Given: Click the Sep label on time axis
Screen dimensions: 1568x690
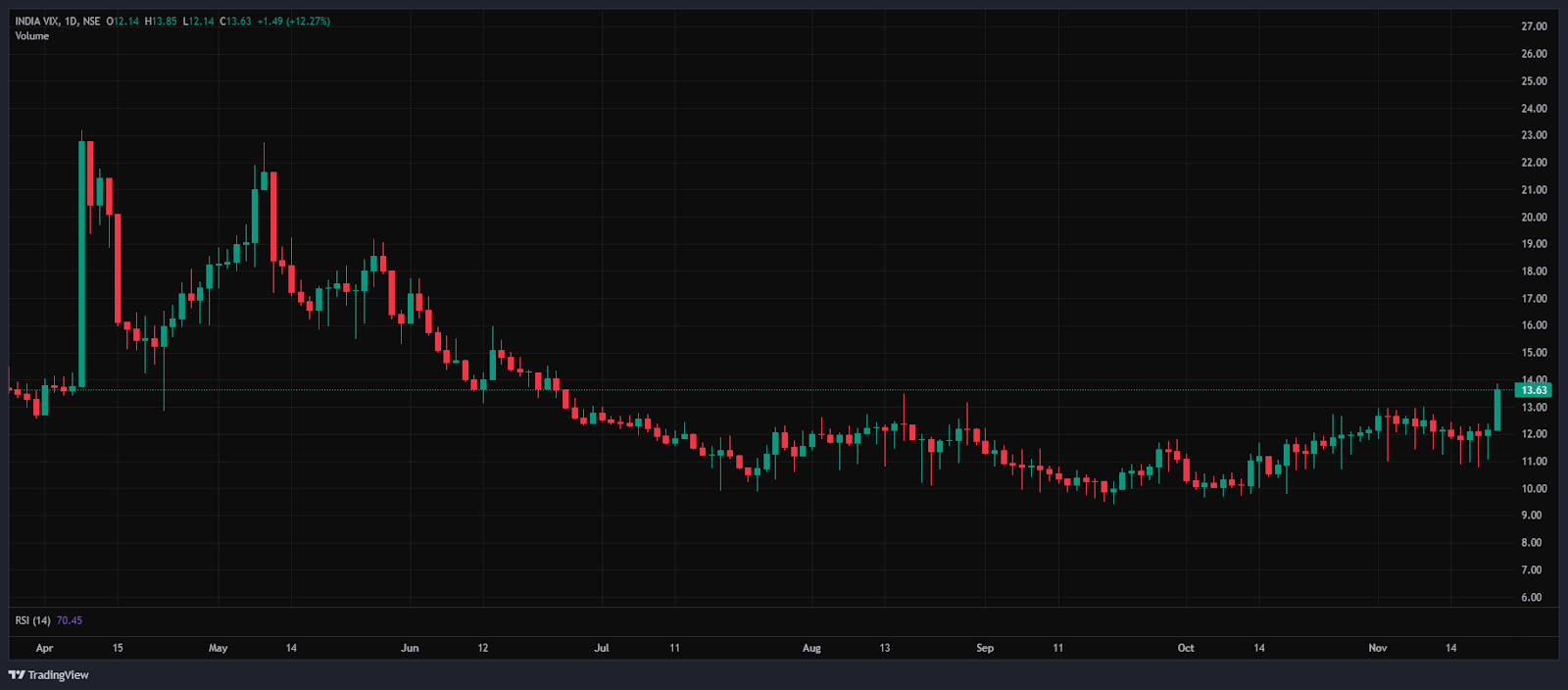Looking at the screenshot, I should [985, 648].
